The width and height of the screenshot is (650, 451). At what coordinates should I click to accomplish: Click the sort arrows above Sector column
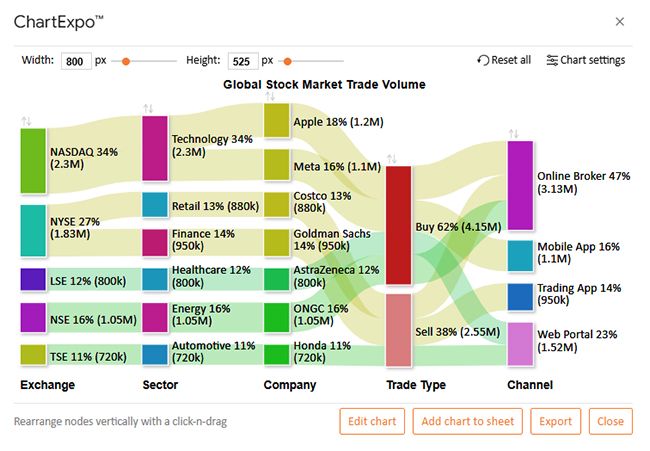[148, 108]
